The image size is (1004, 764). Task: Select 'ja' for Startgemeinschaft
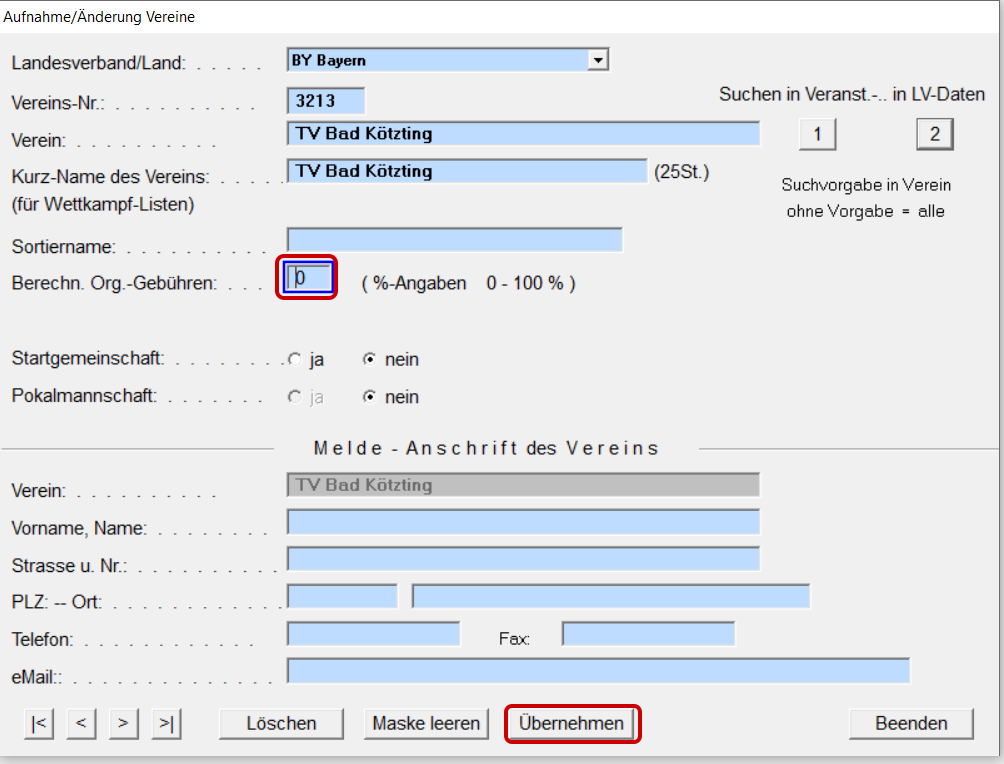(x=294, y=359)
